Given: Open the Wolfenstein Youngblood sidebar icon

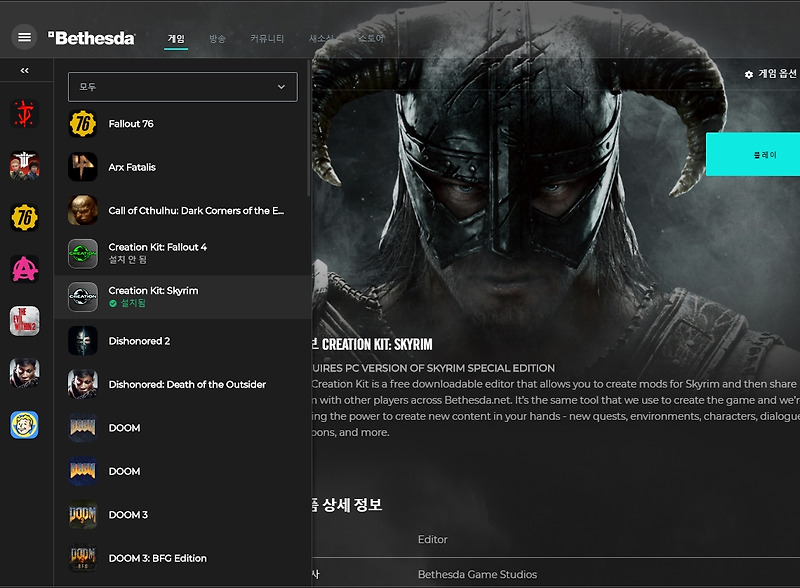Looking at the screenshot, I should click(x=24, y=166).
